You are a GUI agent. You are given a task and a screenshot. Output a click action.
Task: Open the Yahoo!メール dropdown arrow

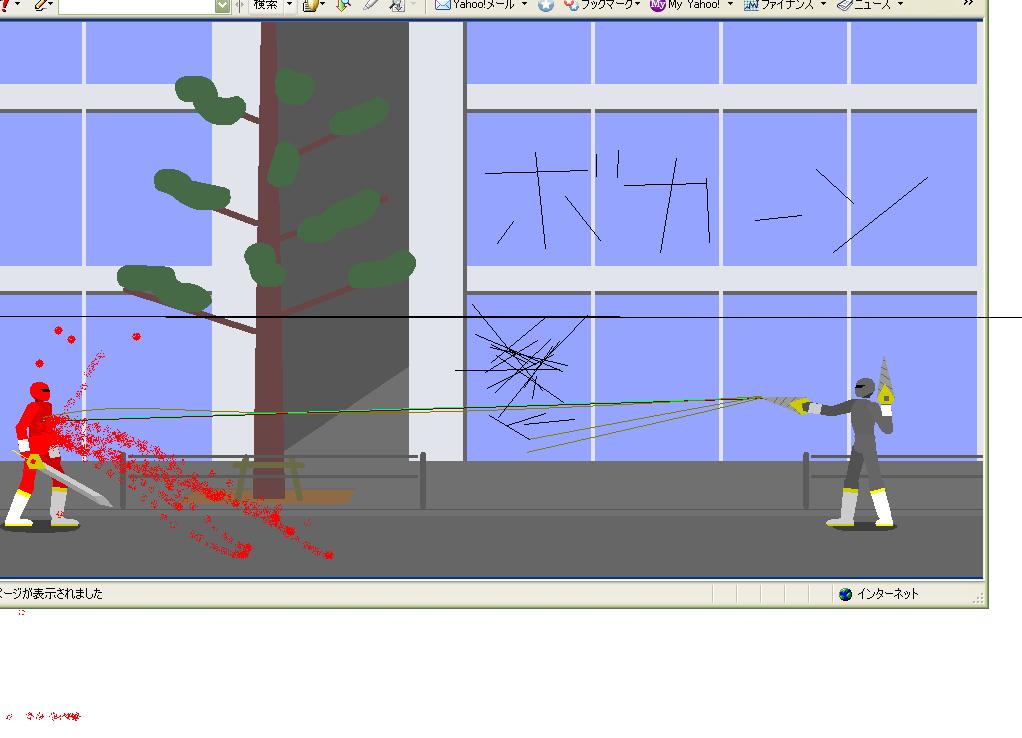point(525,5)
